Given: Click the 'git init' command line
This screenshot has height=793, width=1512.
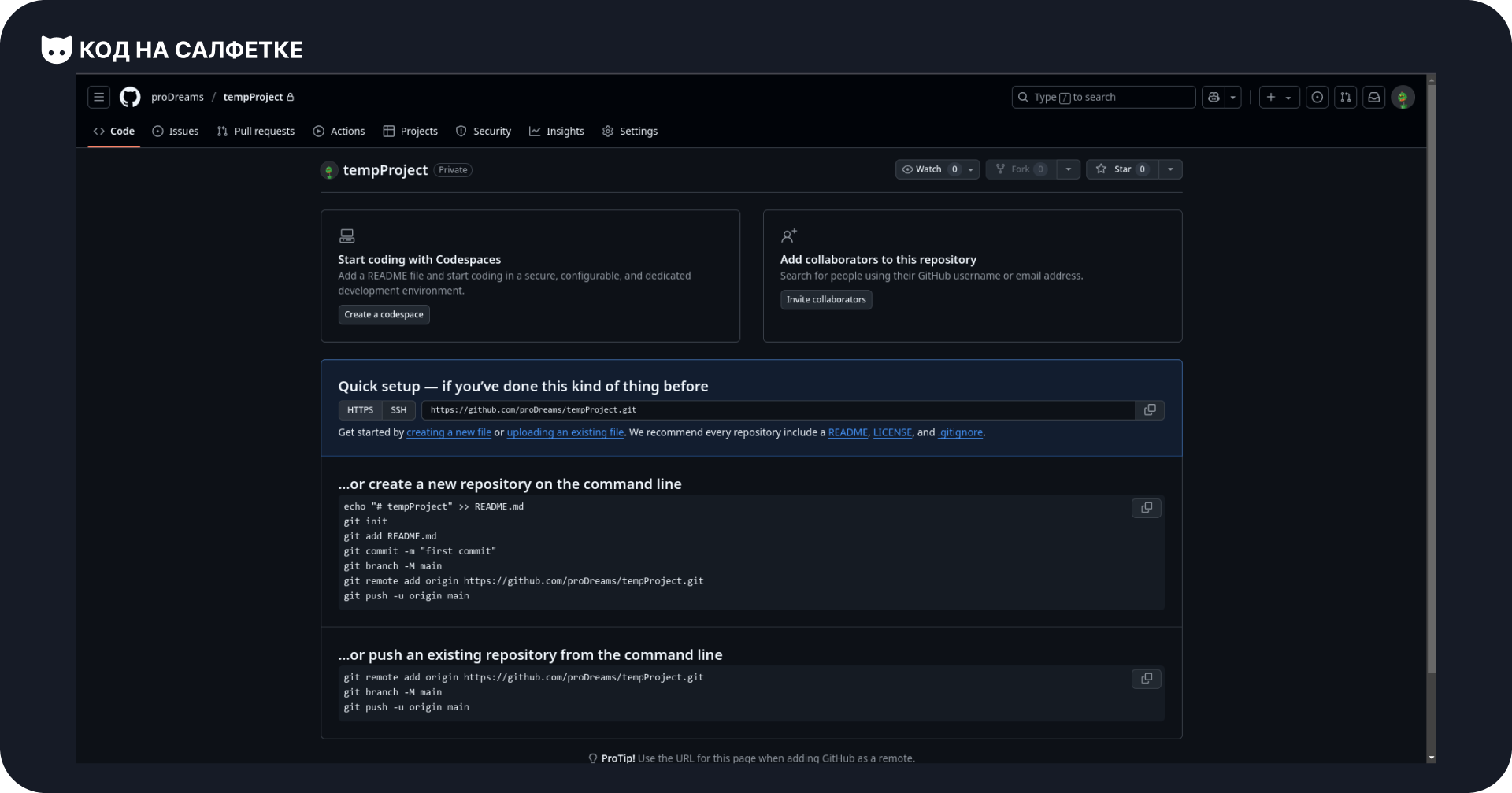Looking at the screenshot, I should pos(365,521).
